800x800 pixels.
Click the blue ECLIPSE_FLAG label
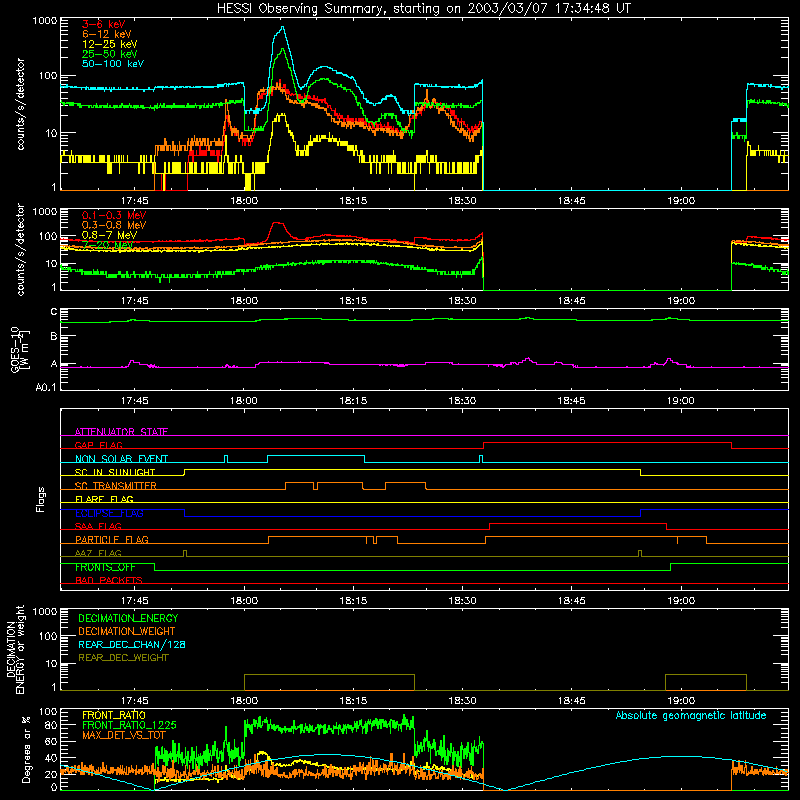(x=109, y=513)
